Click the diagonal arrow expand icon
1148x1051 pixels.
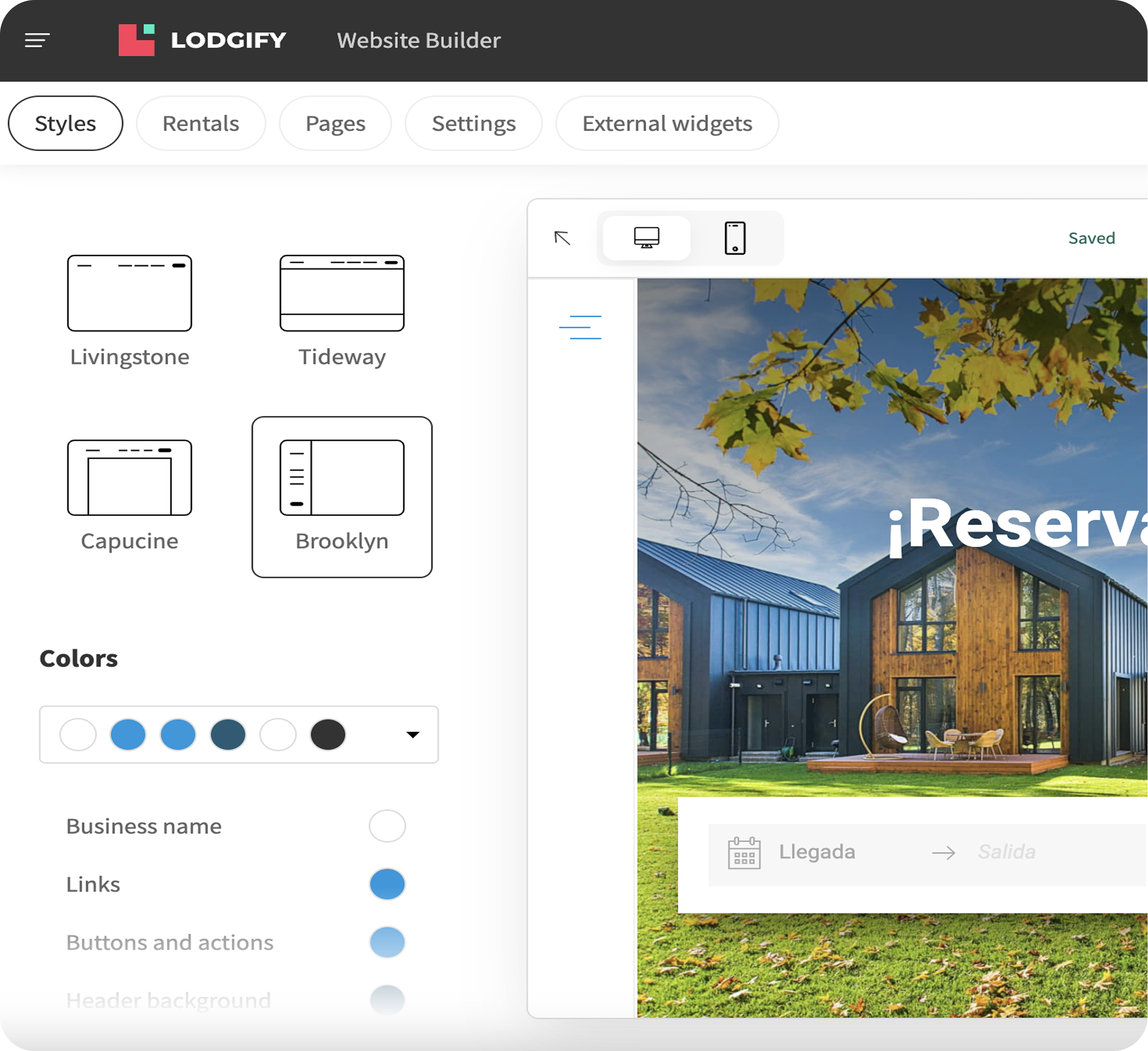[x=562, y=238]
